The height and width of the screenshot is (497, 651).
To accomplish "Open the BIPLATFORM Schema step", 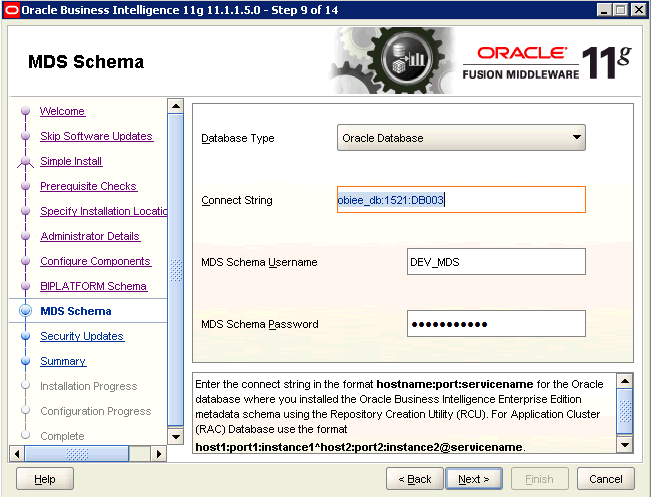I will pos(93,286).
